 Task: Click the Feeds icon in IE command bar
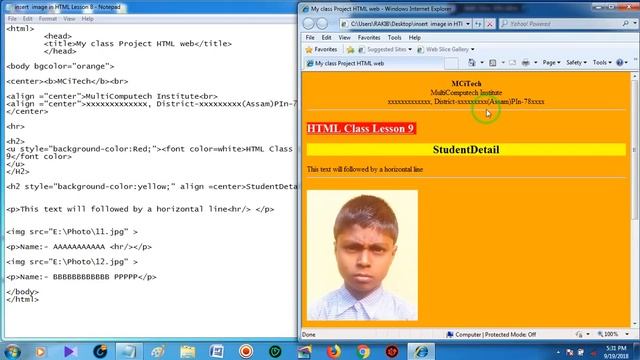pyautogui.click(x=493, y=62)
